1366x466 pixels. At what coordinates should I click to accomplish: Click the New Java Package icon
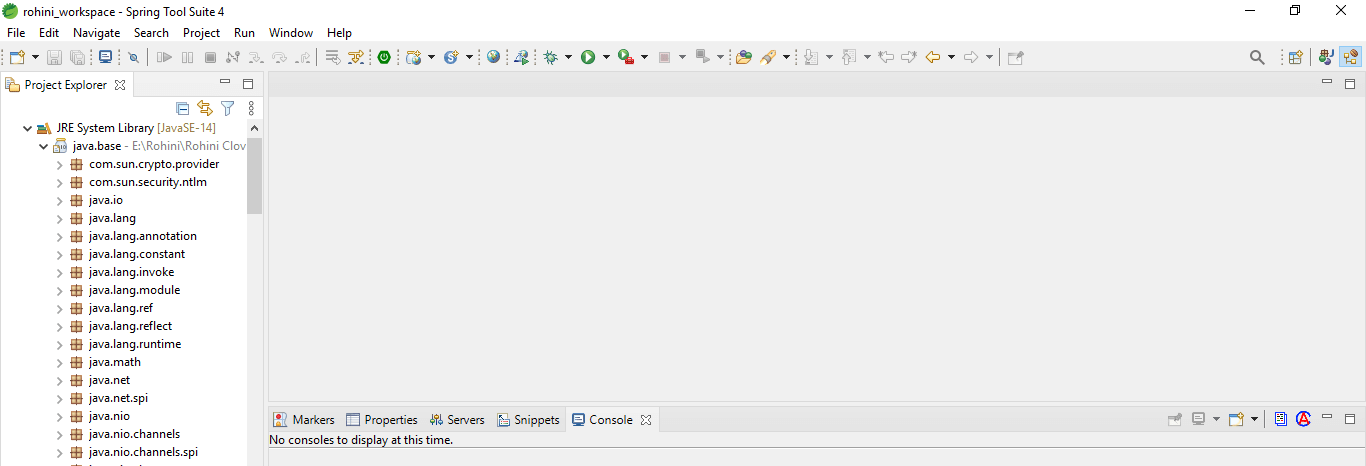point(414,57)
